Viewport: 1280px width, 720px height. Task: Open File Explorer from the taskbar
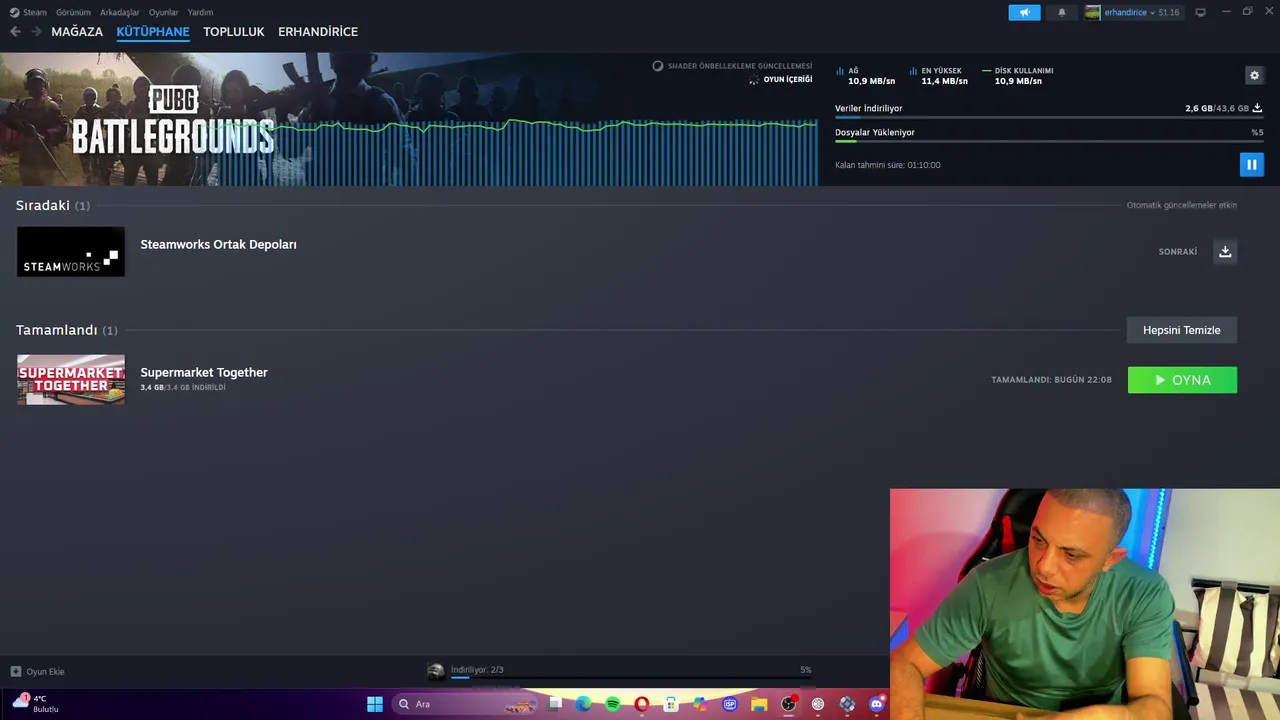point(759,704)
